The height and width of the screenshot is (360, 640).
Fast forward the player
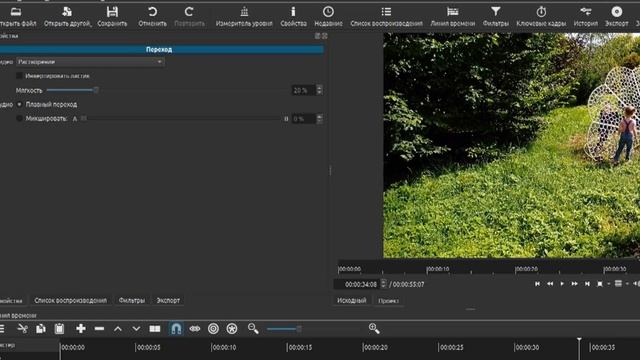(x=574, y=284)
